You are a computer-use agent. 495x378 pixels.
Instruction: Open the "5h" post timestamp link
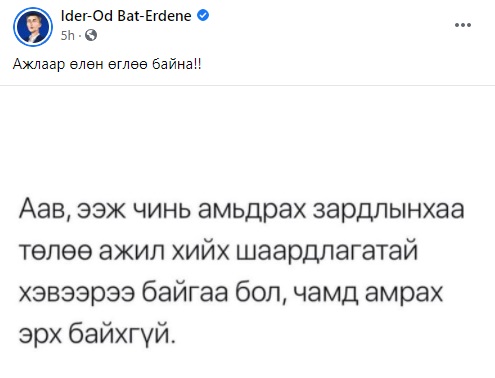click(x=68, y=35)
